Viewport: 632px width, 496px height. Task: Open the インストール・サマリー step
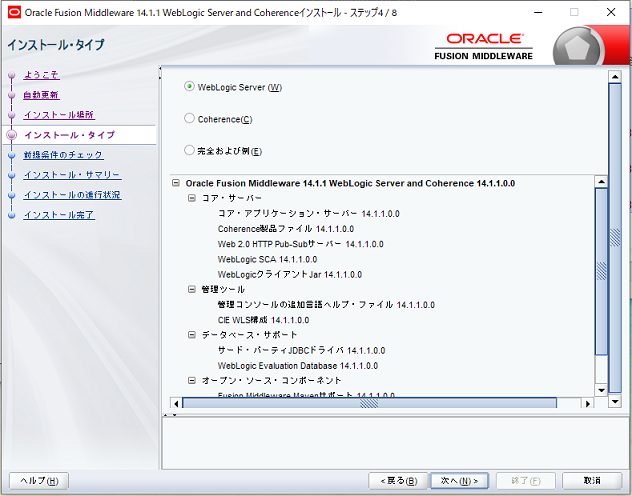[x=72, y=175]
